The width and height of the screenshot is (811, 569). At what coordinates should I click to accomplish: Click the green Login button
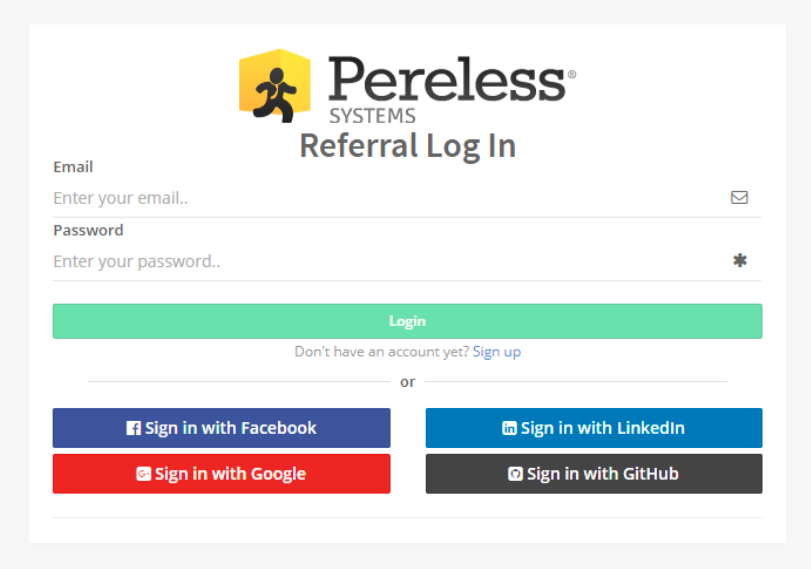point(407,321)
